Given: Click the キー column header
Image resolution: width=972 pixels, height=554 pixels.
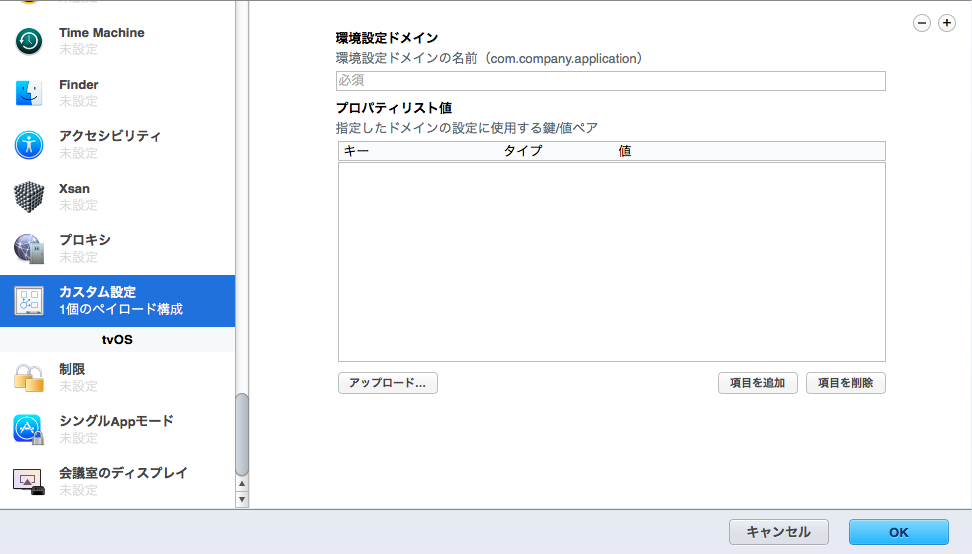Looking at the screenshot, I should point(356,151).
